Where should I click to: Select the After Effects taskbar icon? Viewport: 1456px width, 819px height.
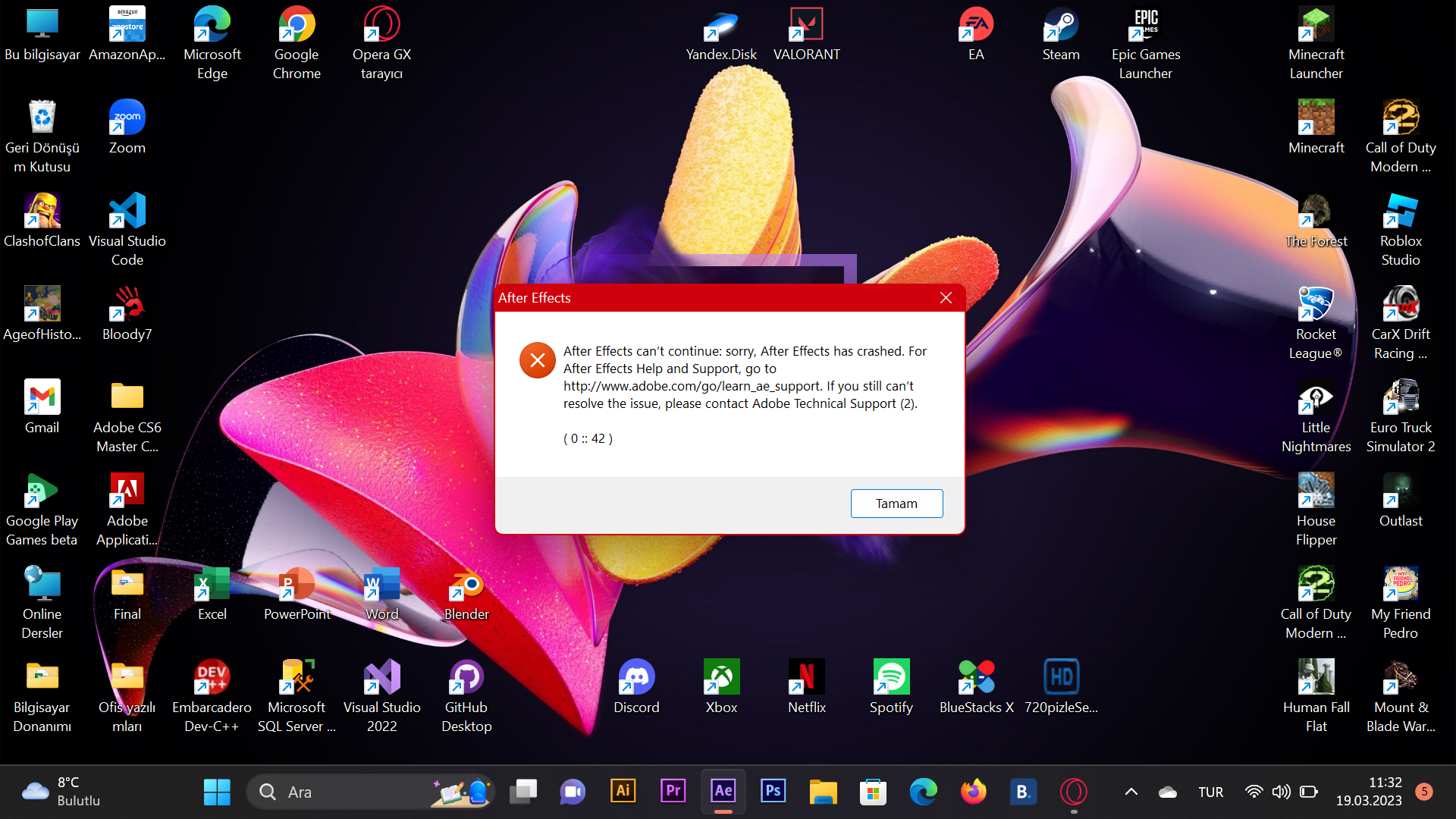pyautogui.click(x=722, y=791)
